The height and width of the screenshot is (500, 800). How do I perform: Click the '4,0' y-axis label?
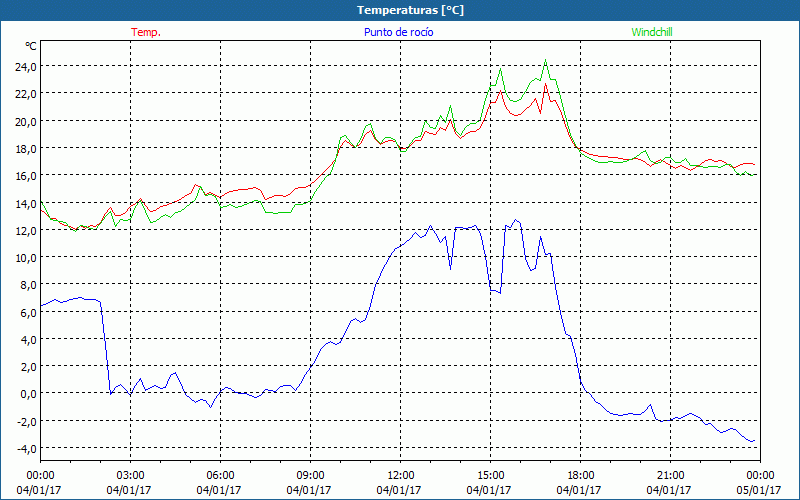click(29, 340)
